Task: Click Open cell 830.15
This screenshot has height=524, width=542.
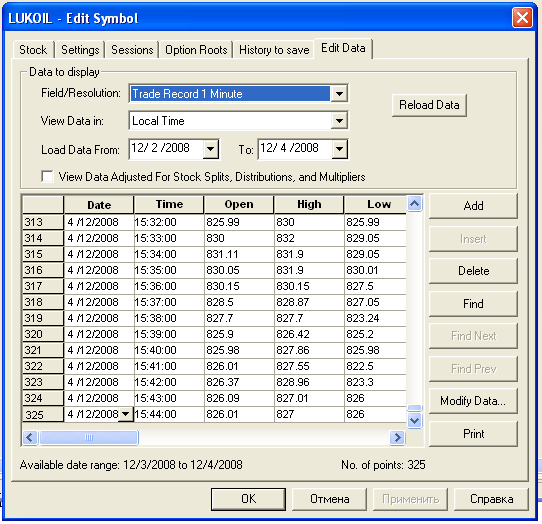Action: pyautogui.click(x=239, y=286)
